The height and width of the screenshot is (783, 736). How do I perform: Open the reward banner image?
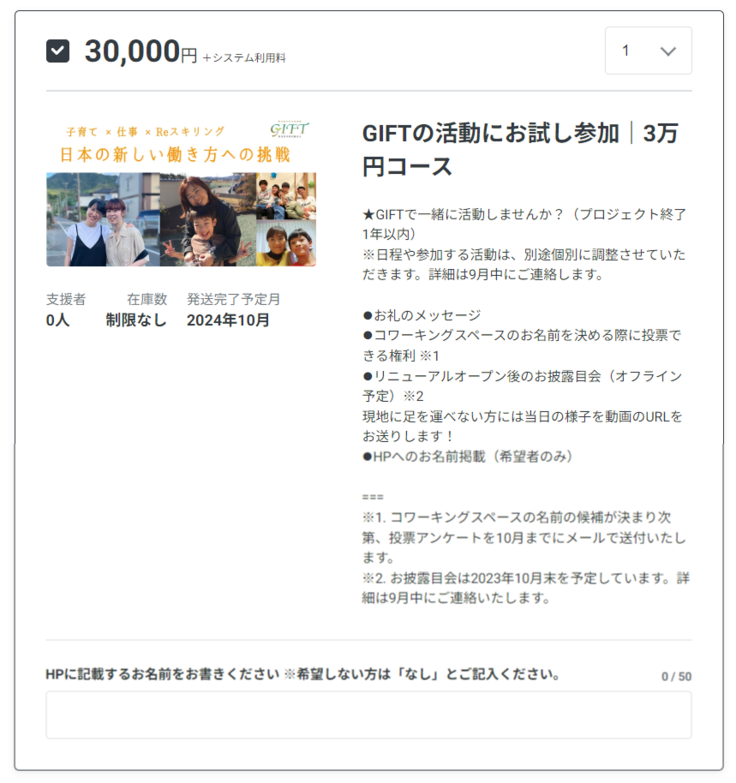[181, 192]
